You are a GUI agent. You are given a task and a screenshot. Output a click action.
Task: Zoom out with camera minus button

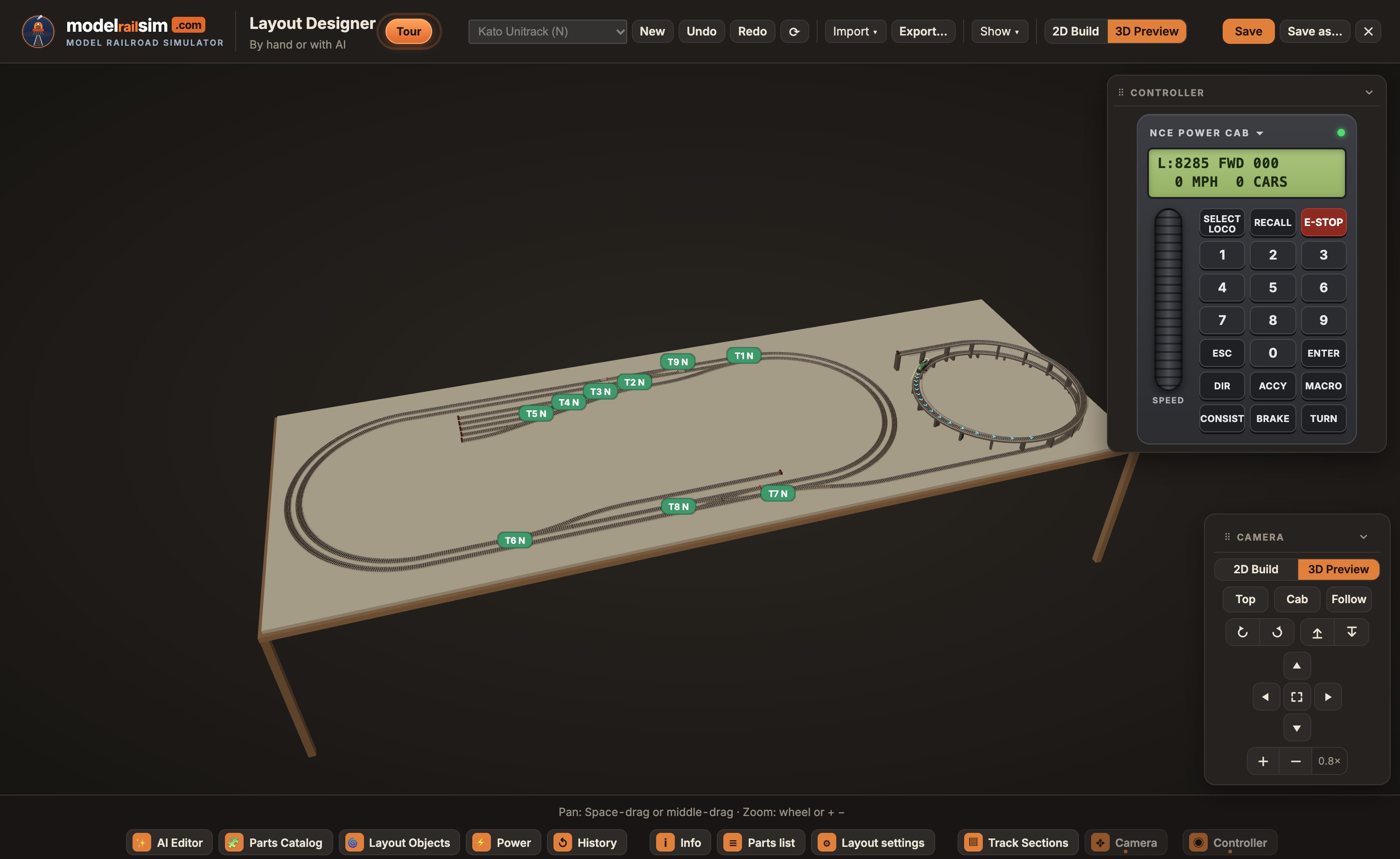coord(1295,761)
